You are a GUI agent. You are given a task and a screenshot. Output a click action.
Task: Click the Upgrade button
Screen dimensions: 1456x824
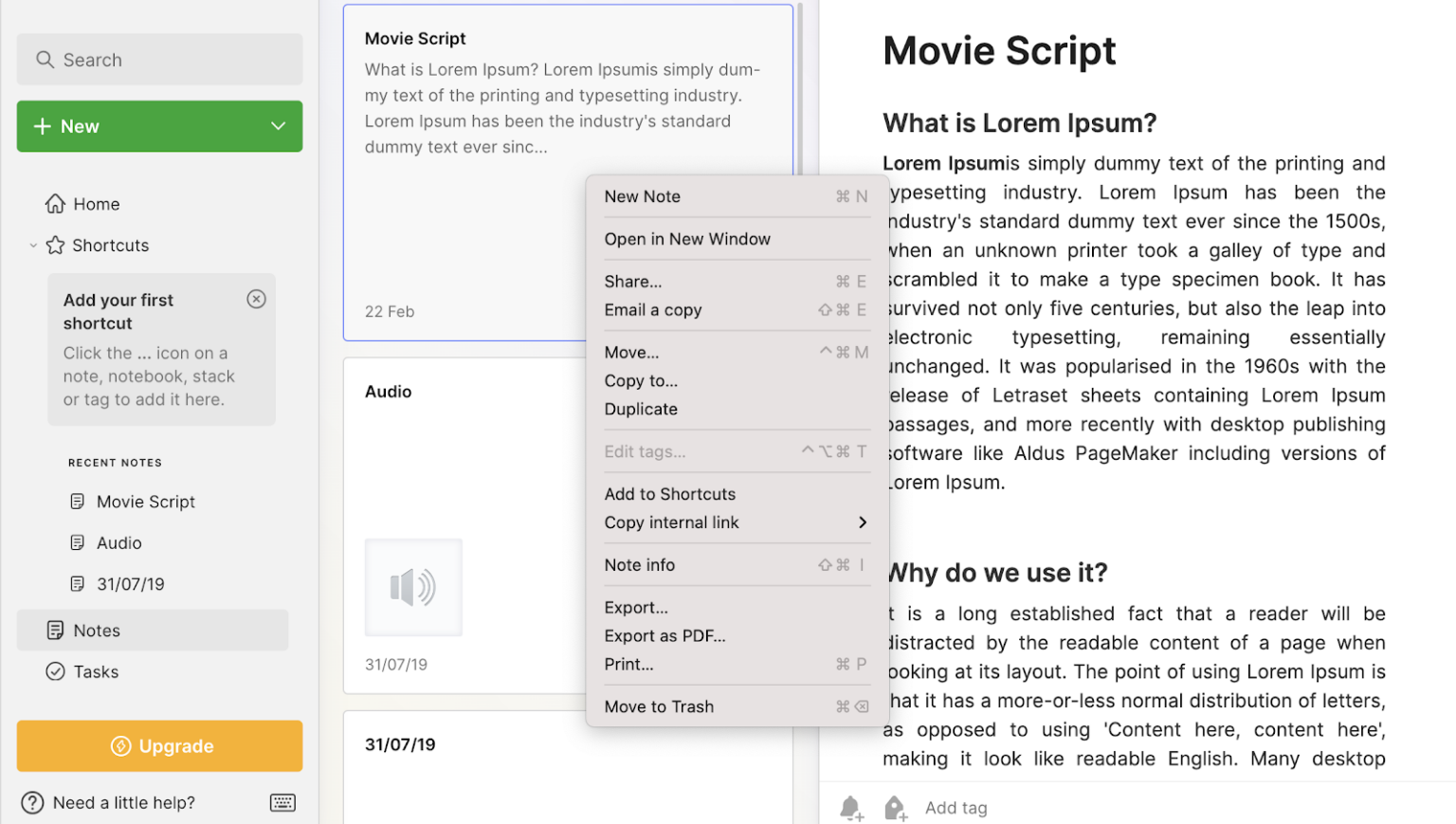(159, 746)
